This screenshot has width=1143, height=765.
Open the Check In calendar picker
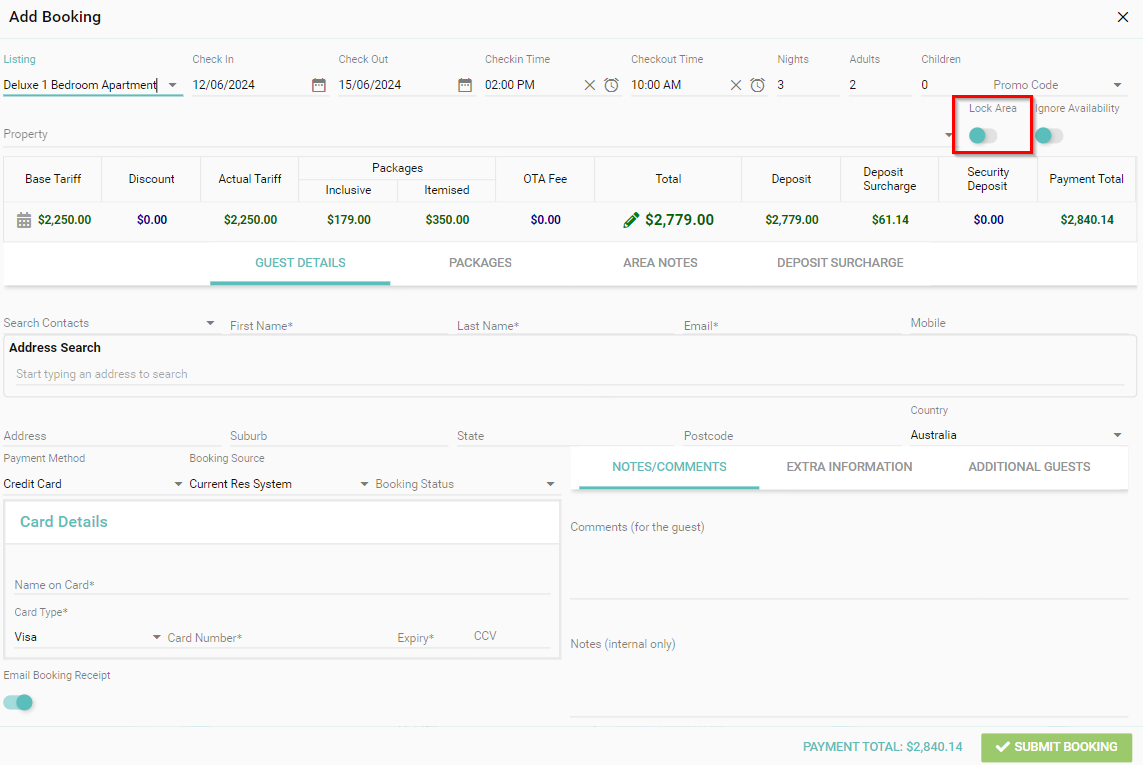tap(318, 85)
